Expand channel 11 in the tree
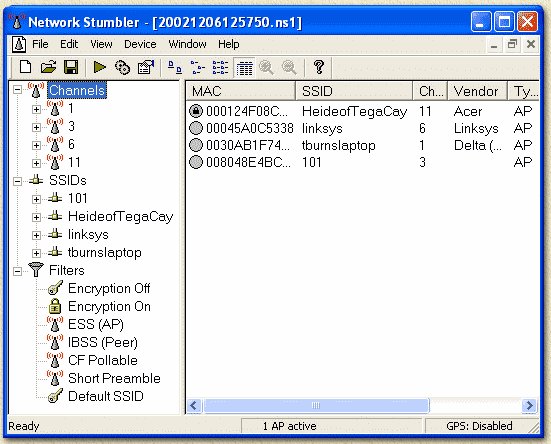Image resolution: width=551 pixels, height=444 pixels. [x=36, y=163]
